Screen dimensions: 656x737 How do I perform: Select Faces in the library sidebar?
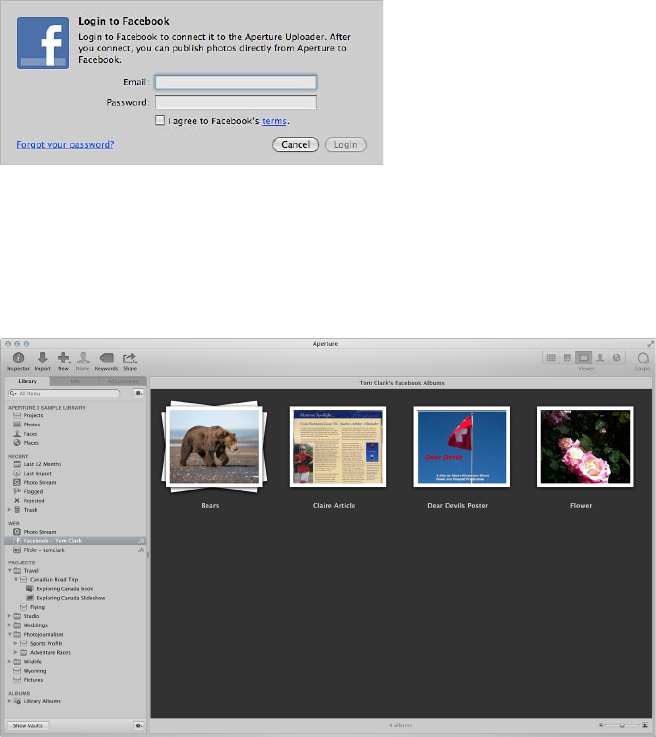[x=30, y=434]
